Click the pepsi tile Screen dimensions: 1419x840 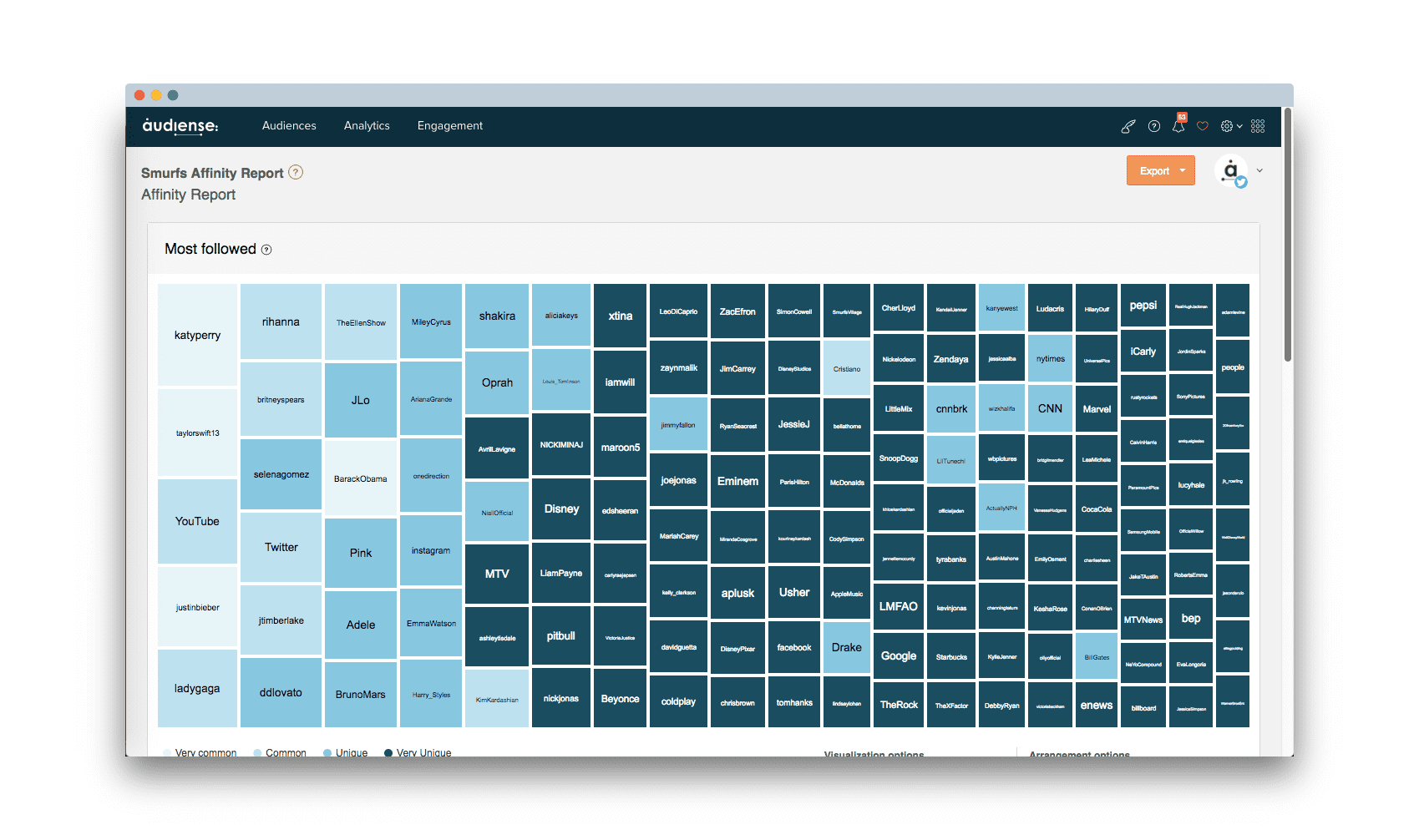coord(1143,306)
